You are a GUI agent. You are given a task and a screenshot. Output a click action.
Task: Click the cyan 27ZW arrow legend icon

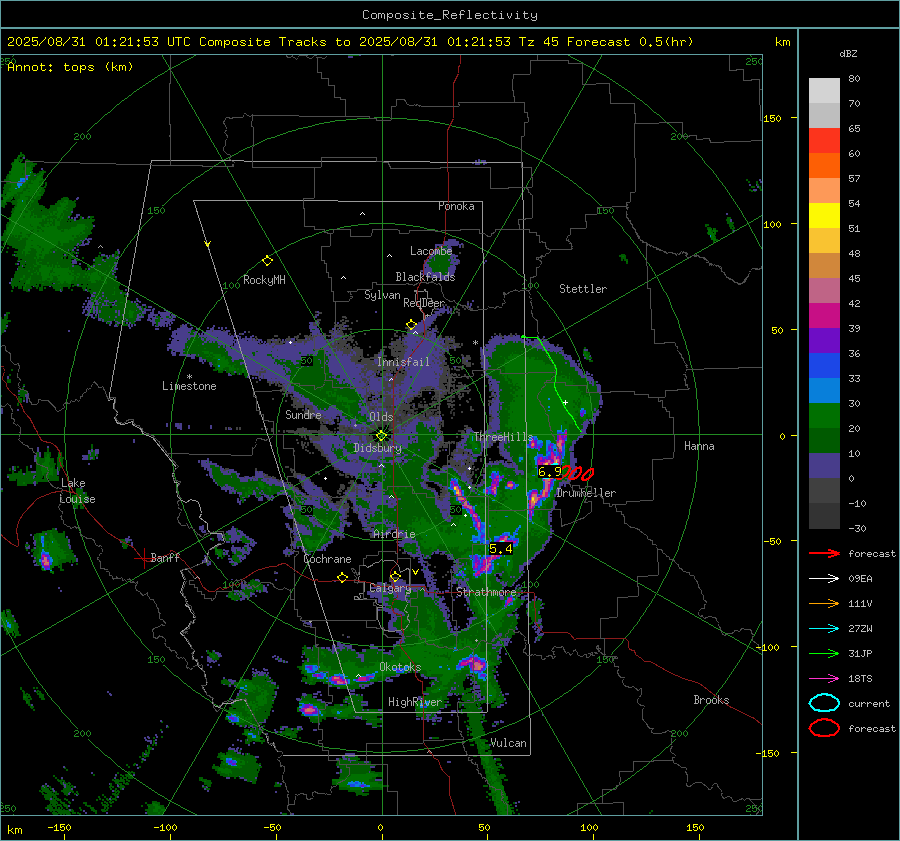(824, 629)
